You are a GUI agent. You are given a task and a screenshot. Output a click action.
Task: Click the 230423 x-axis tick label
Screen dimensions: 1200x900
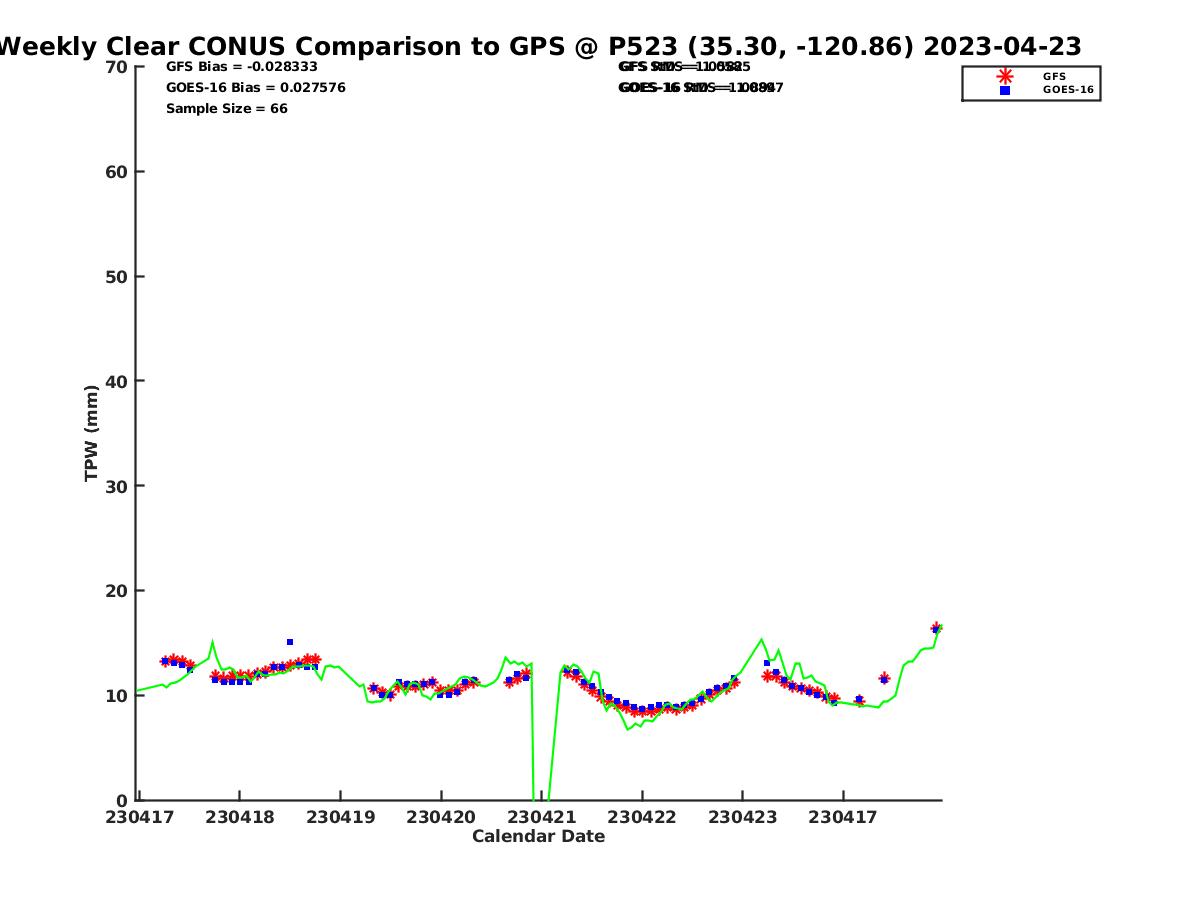pos(742,817)
